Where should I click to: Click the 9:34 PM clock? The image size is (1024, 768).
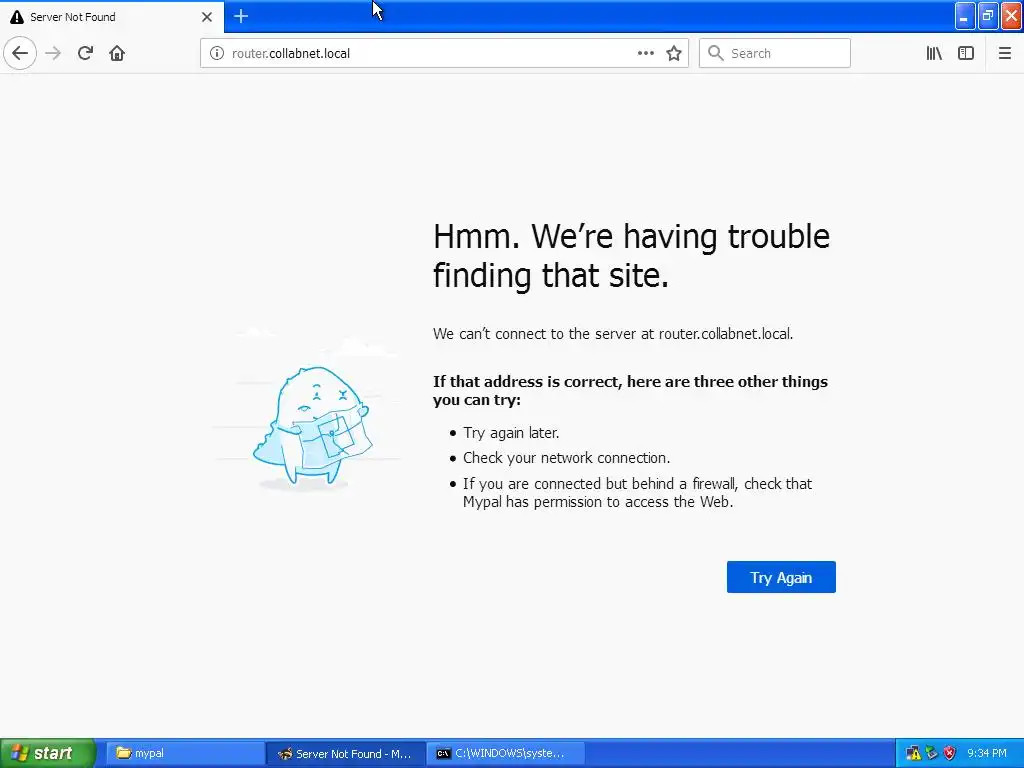pyautogui.click(x=987, y=753)
